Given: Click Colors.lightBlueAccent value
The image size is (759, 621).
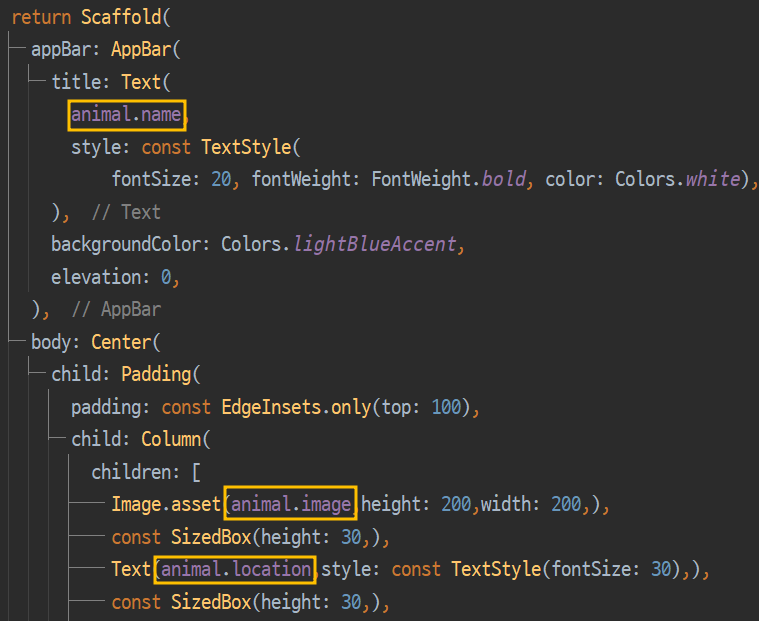Looking at the screenshot, I should tap(339, 244).
